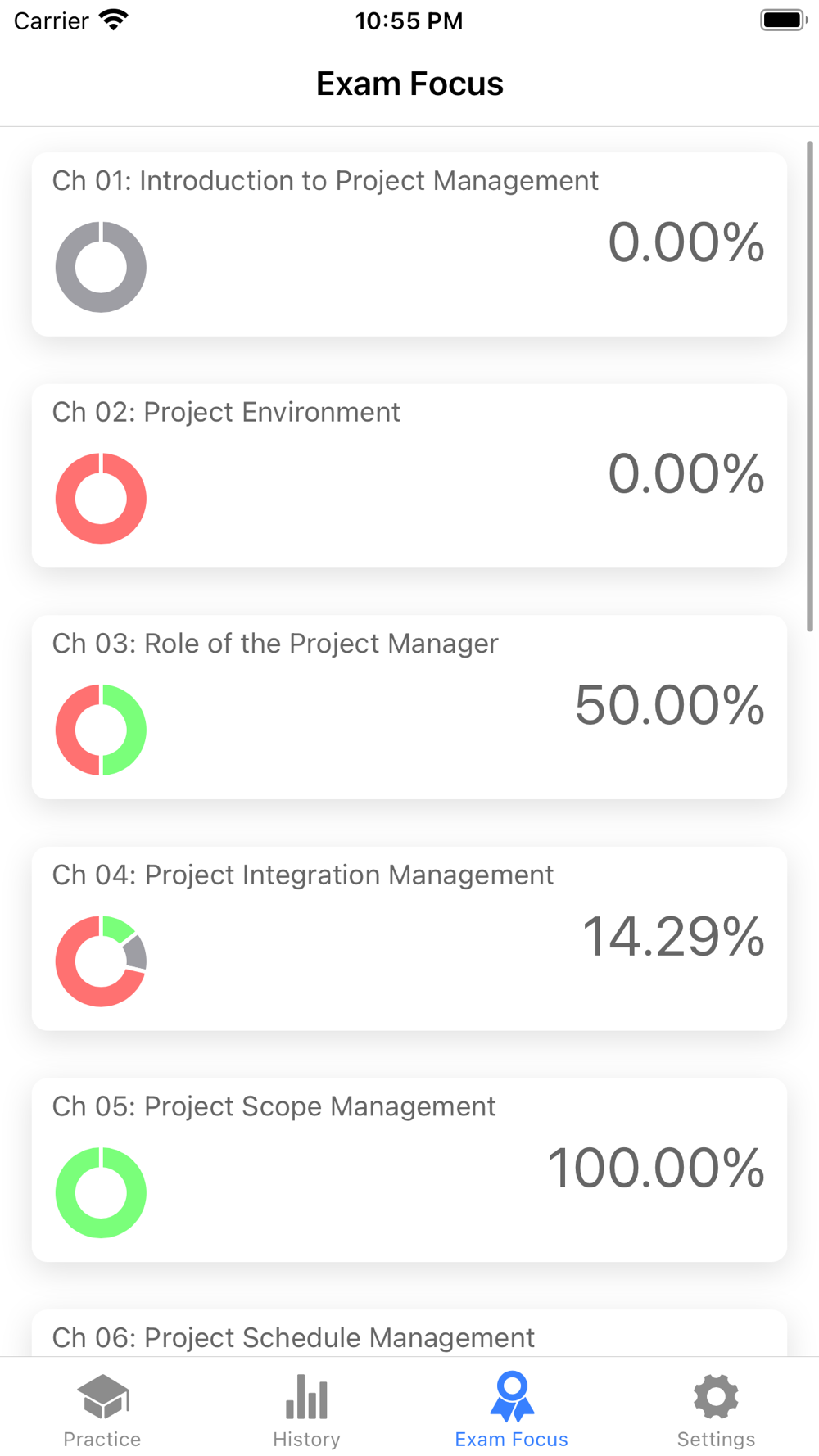Viewport: 819px width, 1456px height.
Task: Tap the 14.29% score in Ch 04
Action: coord(673,937)
